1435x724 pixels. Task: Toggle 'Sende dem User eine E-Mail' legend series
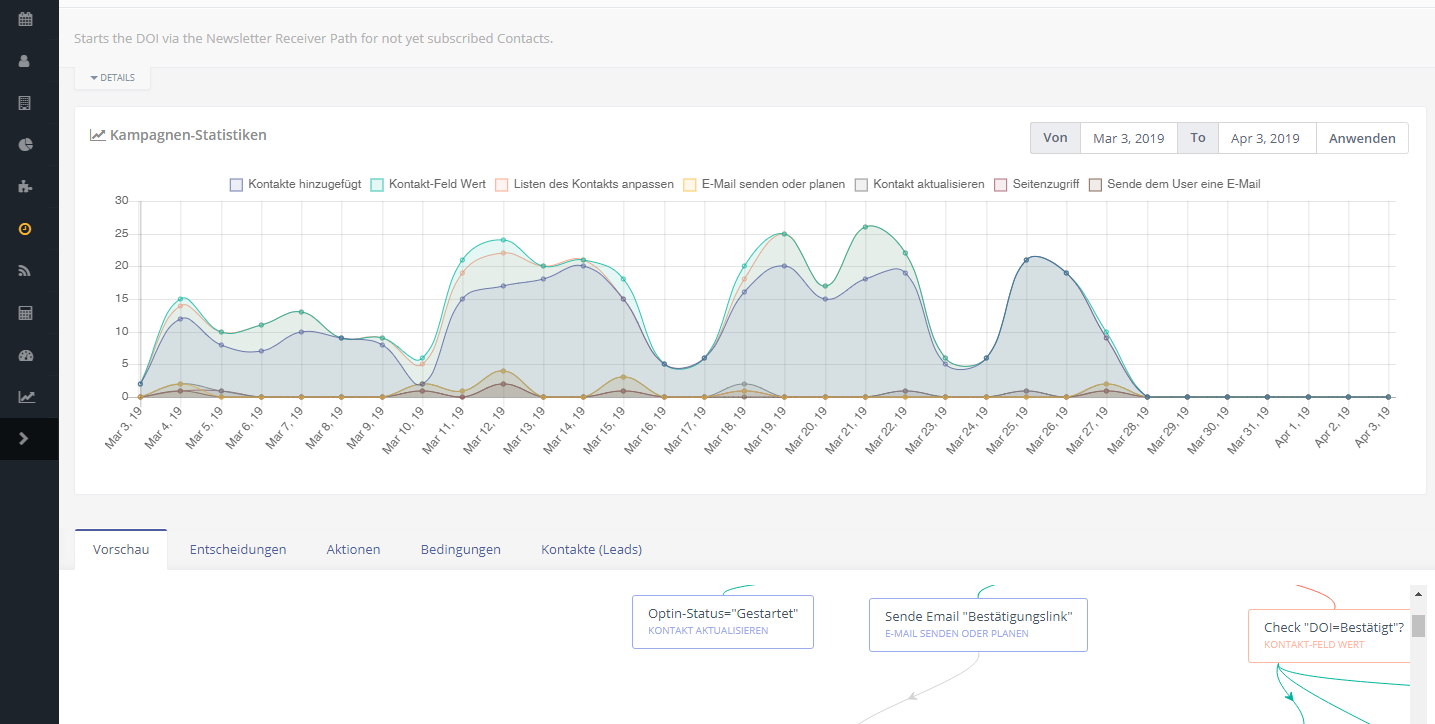pos(1175,184)
